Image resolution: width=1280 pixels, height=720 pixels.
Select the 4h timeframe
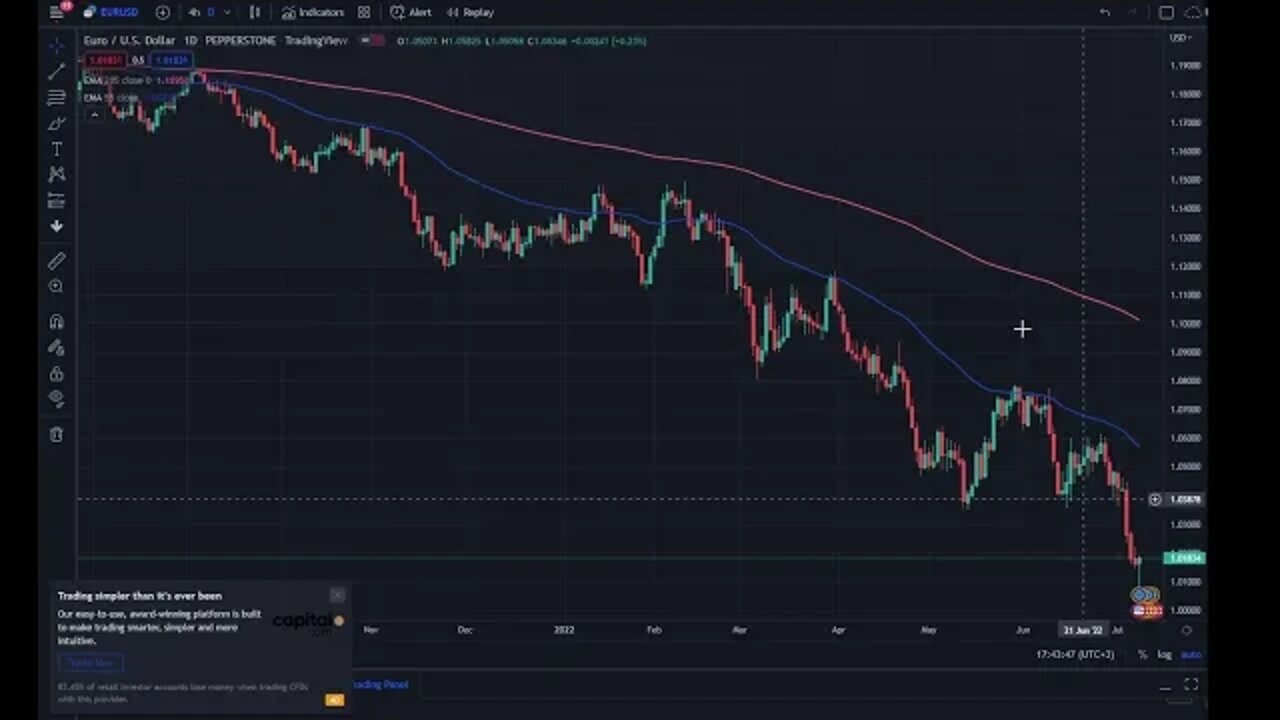[x=194, y=12]
